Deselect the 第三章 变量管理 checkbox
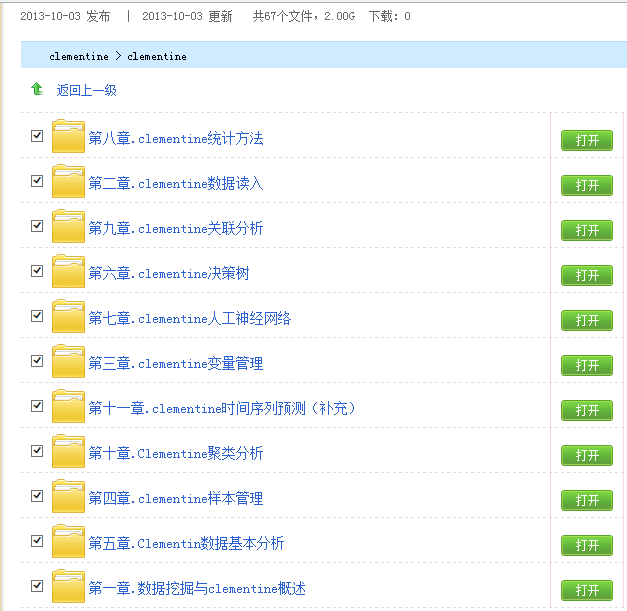 [x=37, y=361]
